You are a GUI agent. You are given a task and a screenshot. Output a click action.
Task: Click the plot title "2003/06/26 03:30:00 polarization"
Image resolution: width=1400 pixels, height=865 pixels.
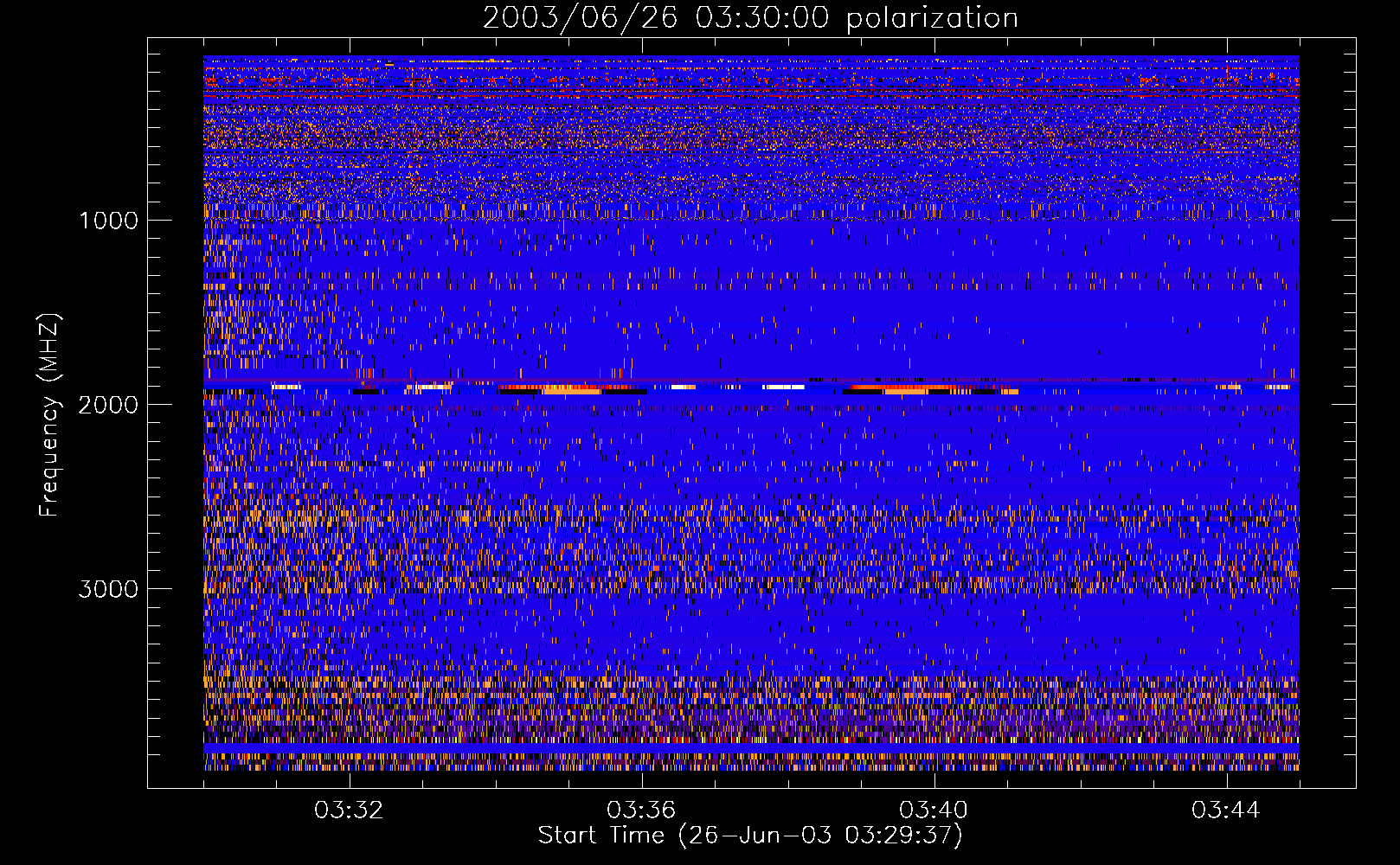tap(750, 18)
